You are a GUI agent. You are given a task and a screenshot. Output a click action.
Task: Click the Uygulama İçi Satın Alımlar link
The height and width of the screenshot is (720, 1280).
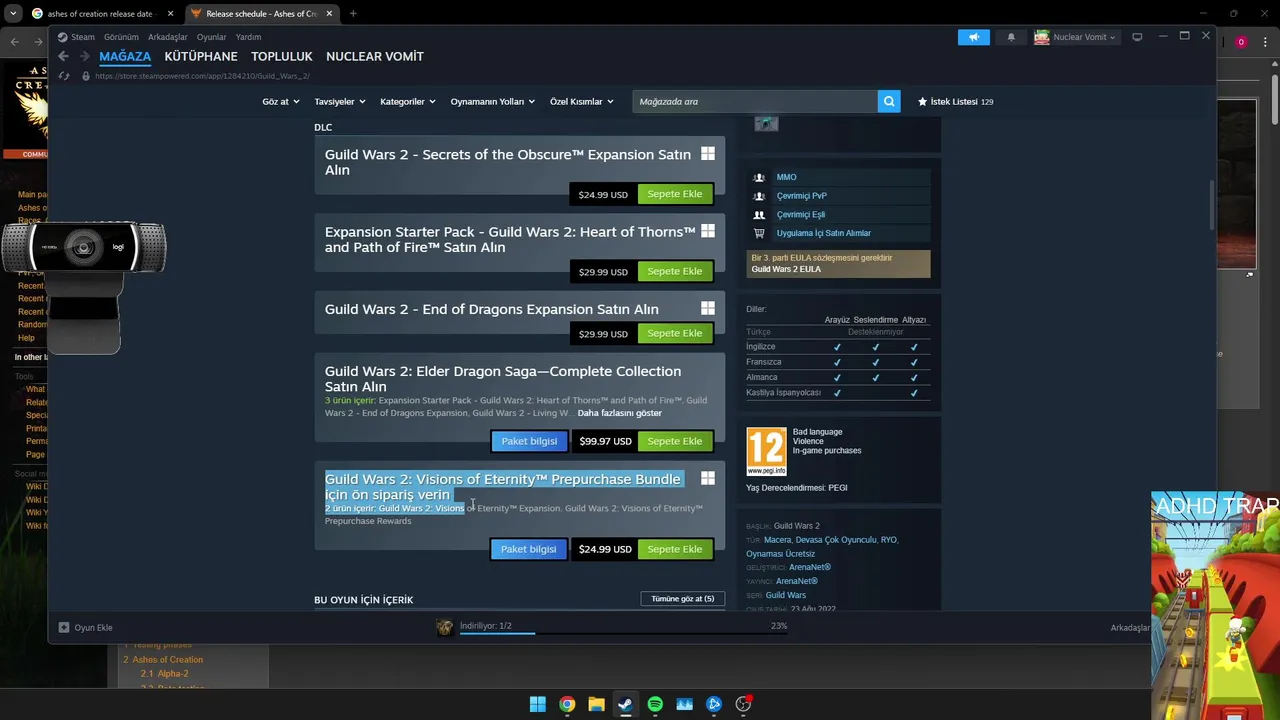(x=823, y=233)
